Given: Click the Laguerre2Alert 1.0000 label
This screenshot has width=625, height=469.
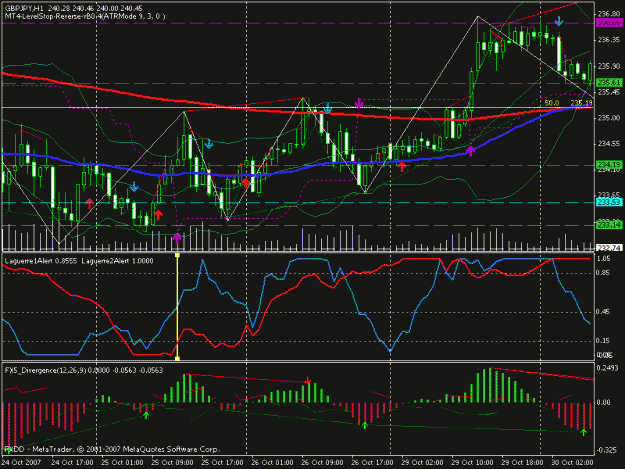Looking at the screenshot, I should [x=117, y=261].
